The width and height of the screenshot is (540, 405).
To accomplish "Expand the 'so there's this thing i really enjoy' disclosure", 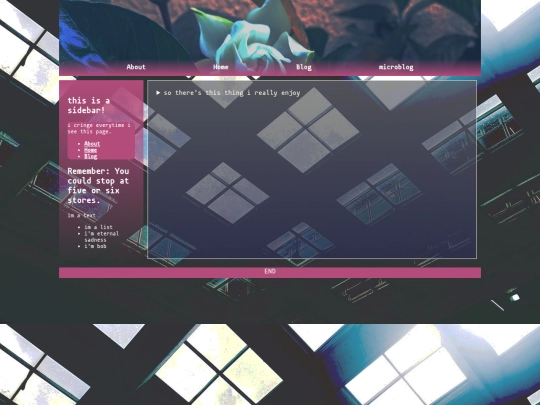I will pyautogui.click(x=228, y=93).
